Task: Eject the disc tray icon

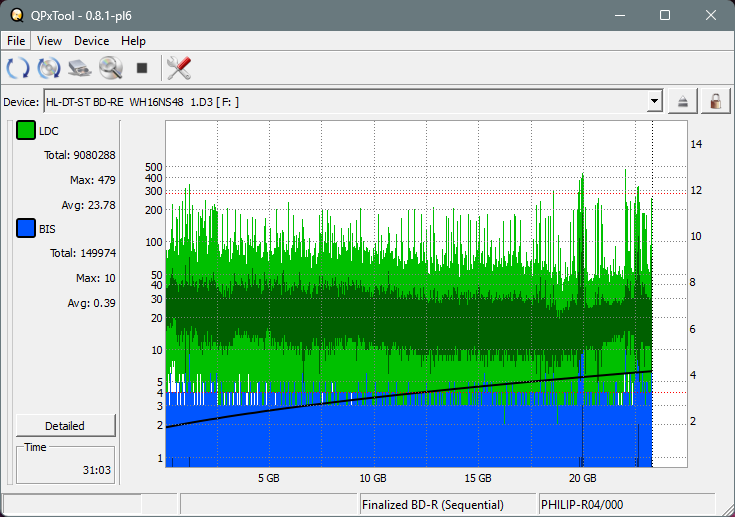Action: coord(683,102)
